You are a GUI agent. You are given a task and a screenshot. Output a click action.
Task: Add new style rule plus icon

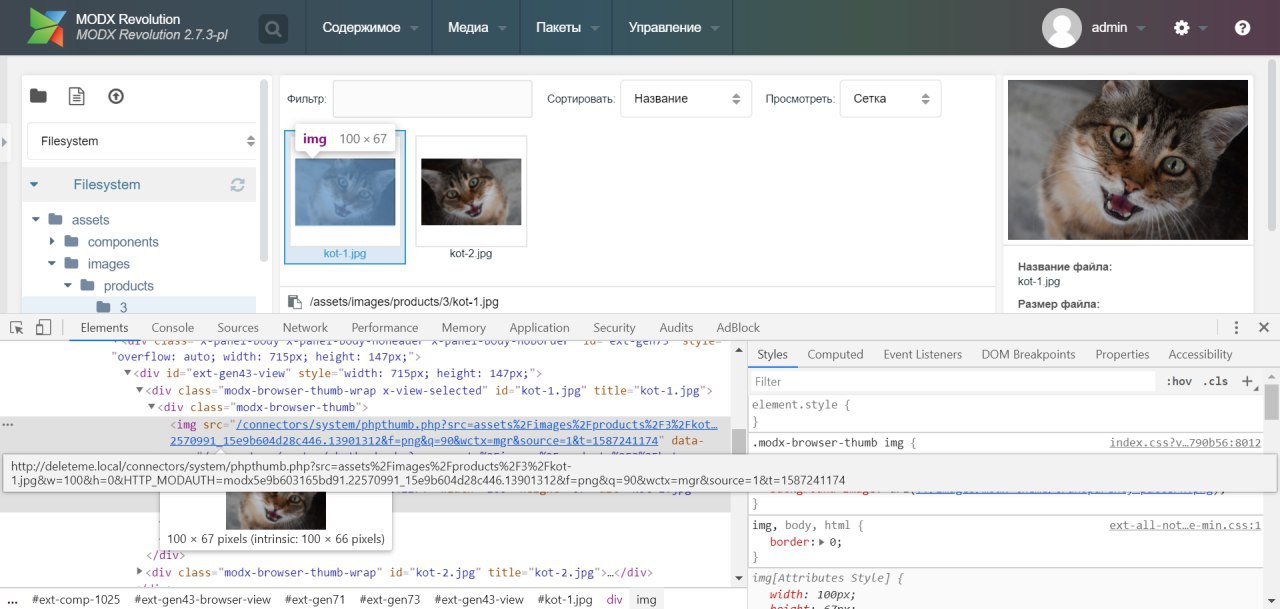[x=1248, y=381]
